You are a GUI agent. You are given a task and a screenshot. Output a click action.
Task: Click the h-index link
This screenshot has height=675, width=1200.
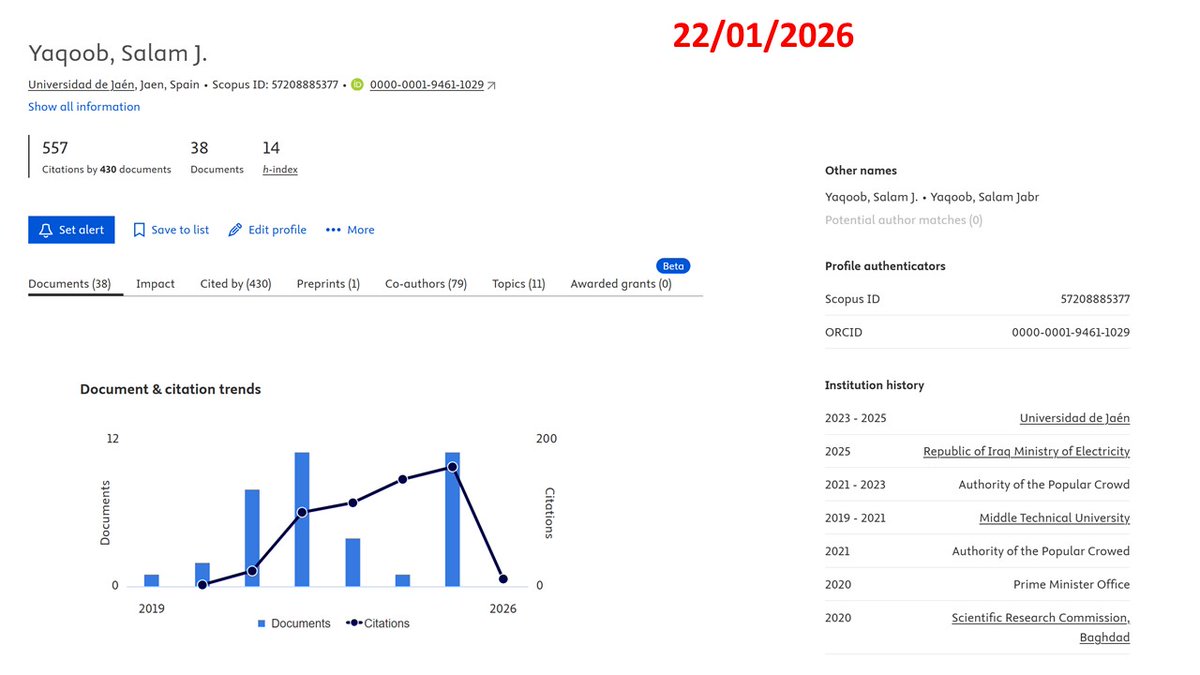(280, 170)
